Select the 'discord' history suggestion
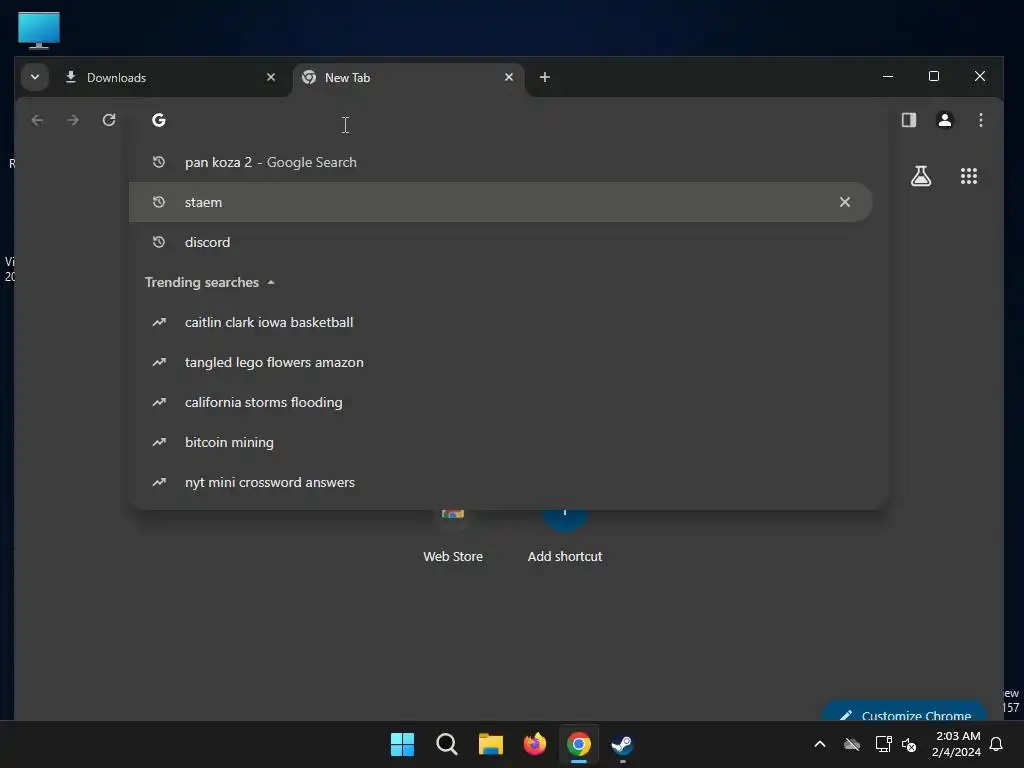 coord(500,242)
